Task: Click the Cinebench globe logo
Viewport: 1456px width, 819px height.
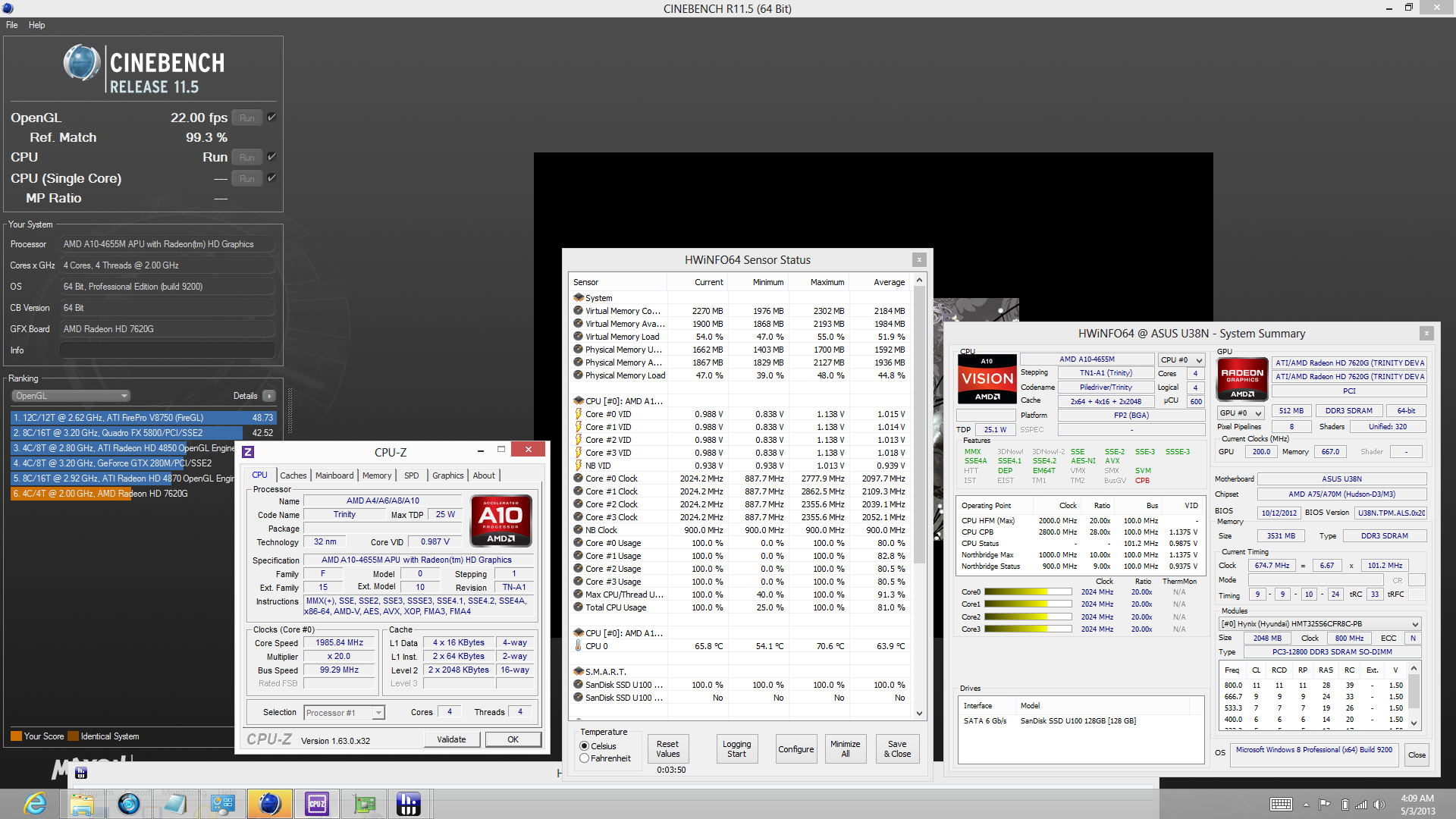Action: 81,63
